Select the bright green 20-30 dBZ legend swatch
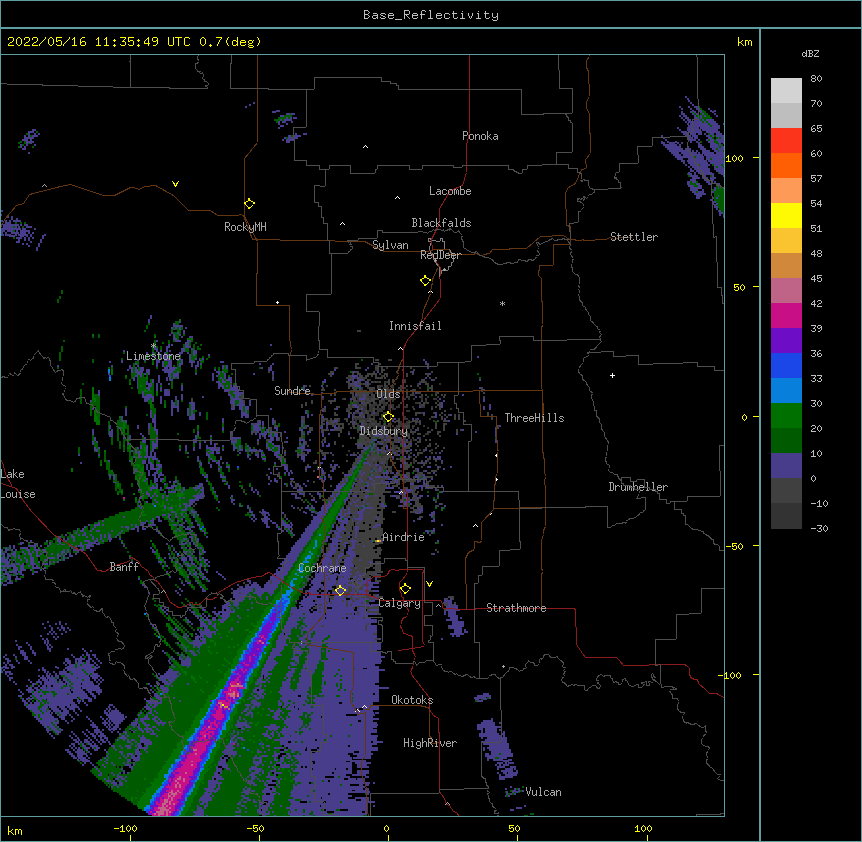The width and height of the screenshot is (862, 842). click(786, 416)
